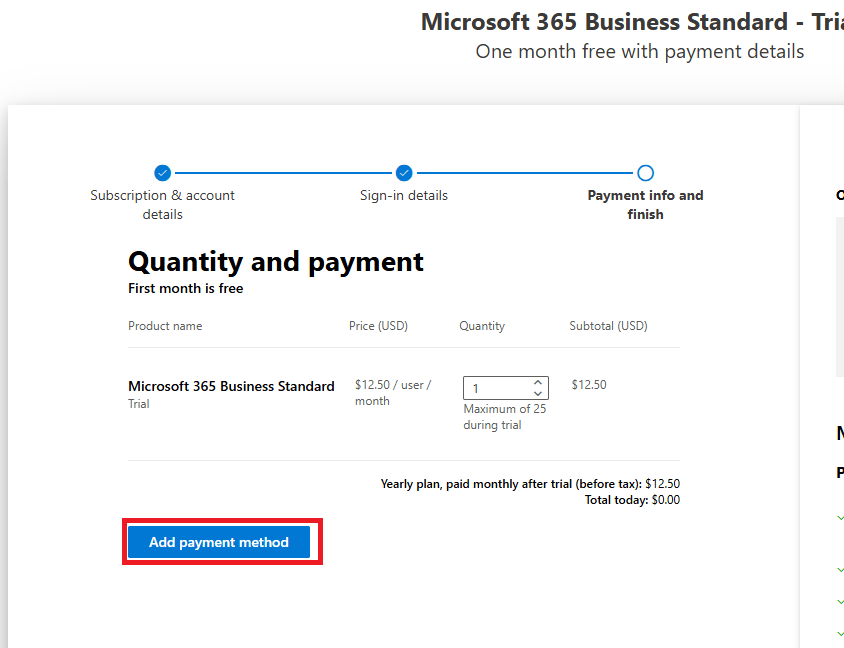Click the 'Maximum of 25 during trial' note

pyautogui.click(x=505, y=417)
